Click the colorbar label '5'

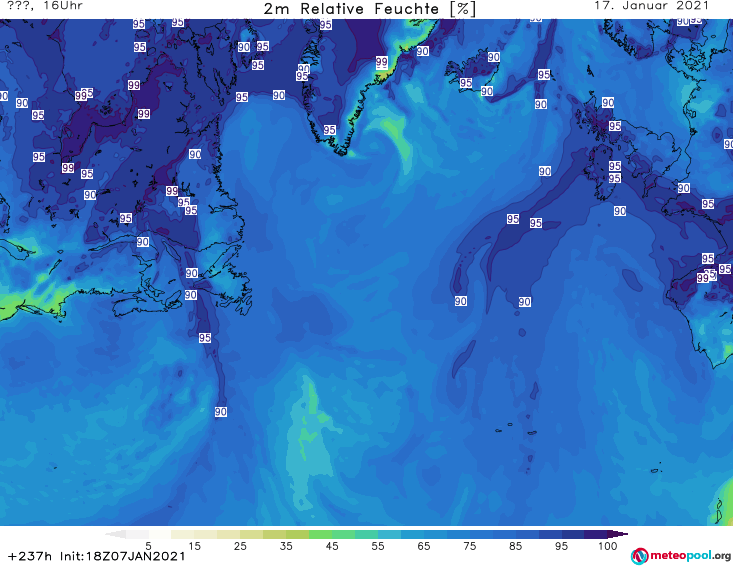tap(148, 546)
